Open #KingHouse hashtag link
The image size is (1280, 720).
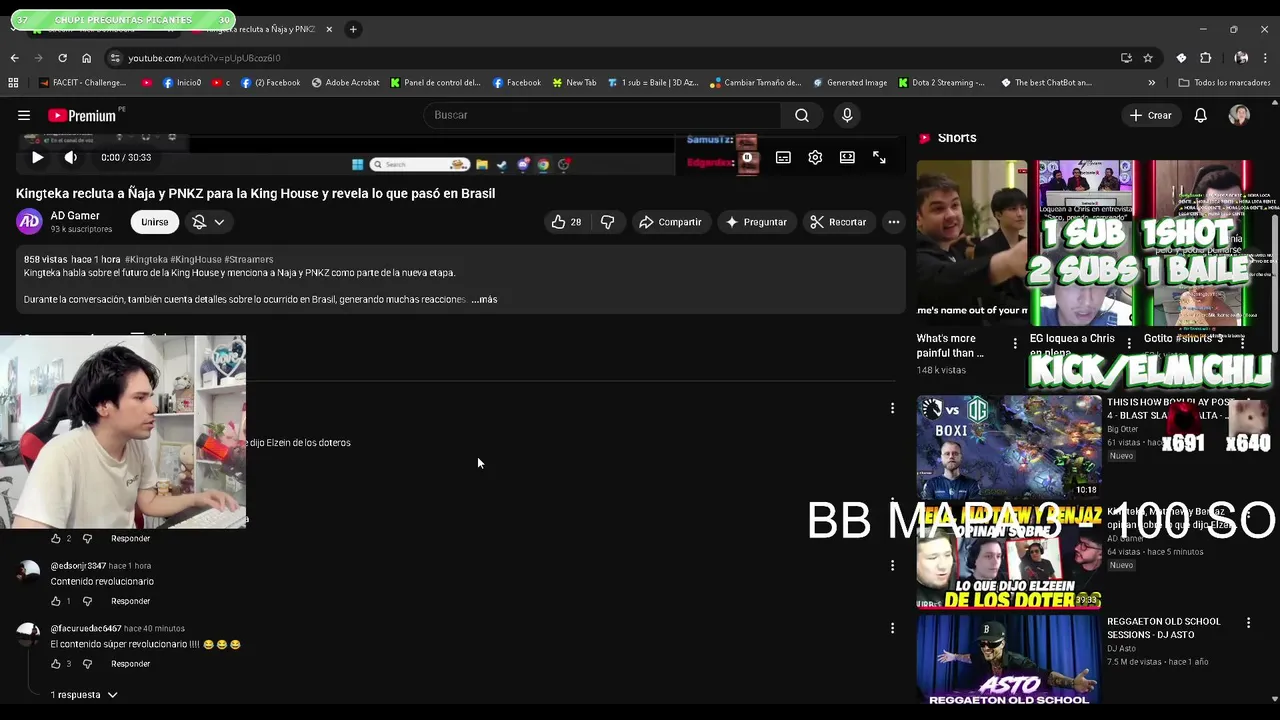click(195, 259)
